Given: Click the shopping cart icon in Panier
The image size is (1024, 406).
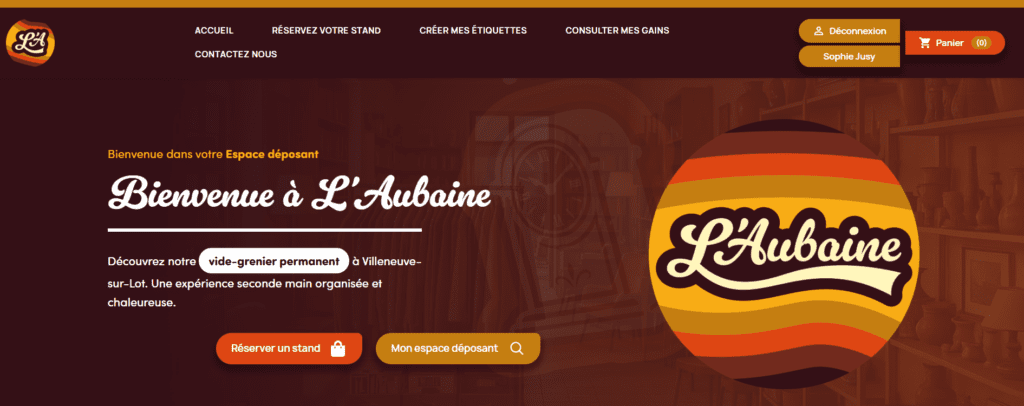Looking at the screenshot, I should (924, 43).
